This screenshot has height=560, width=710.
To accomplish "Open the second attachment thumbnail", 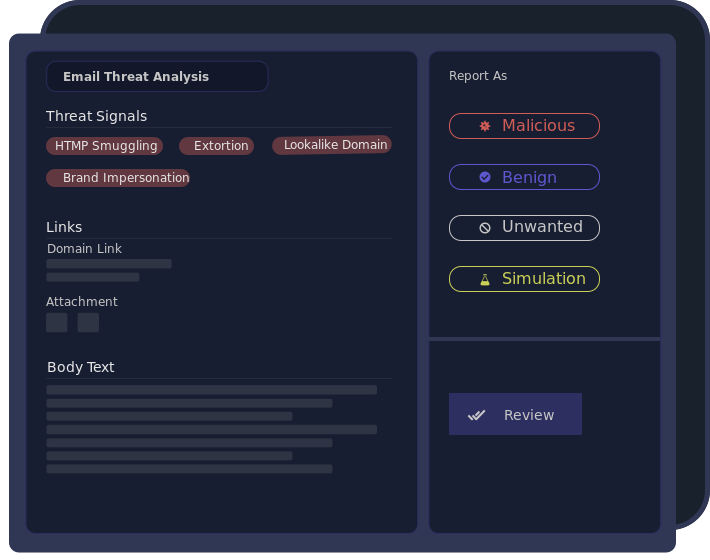I will click(88, 322).
